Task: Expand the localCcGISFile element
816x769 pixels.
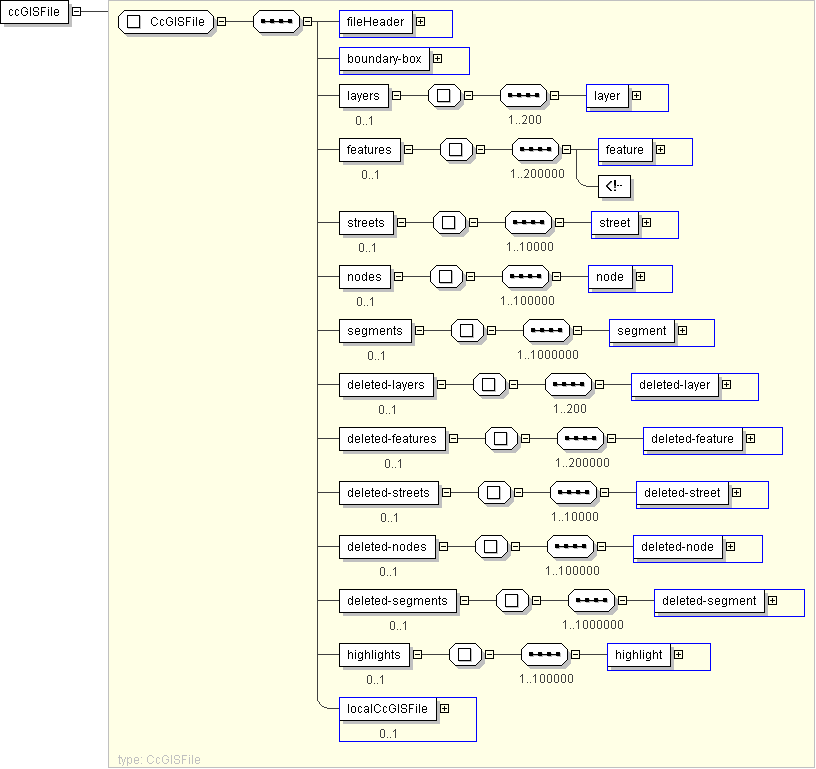Action: pos(444,708)
